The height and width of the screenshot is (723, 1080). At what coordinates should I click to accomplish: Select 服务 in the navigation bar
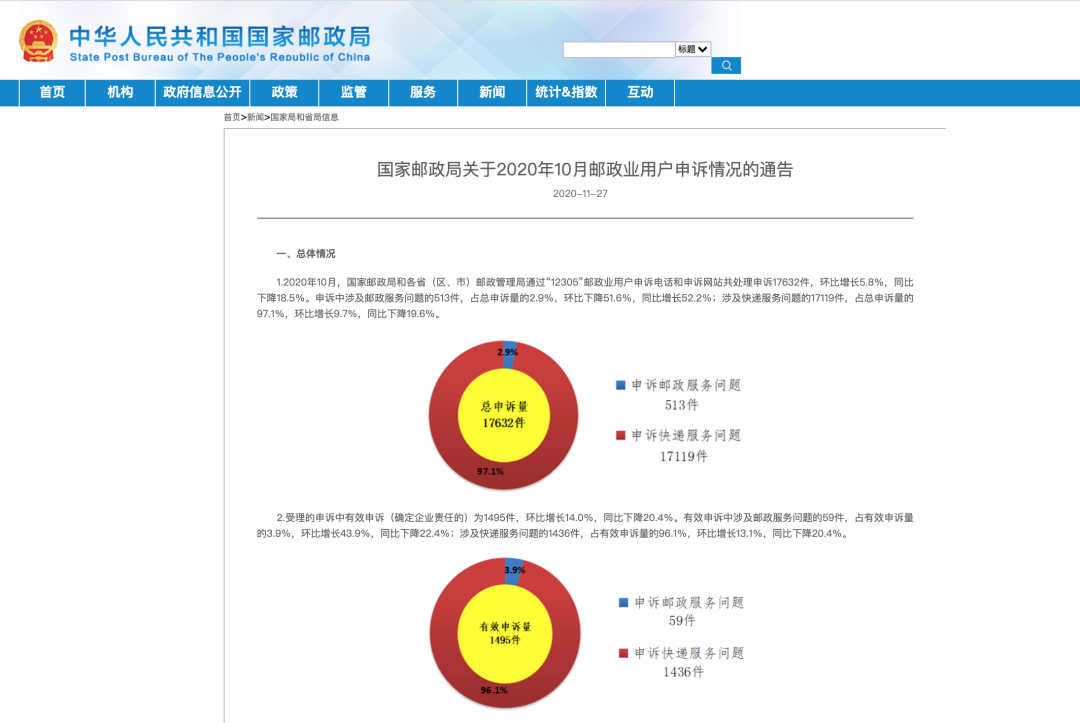click(x=423, y=92)
